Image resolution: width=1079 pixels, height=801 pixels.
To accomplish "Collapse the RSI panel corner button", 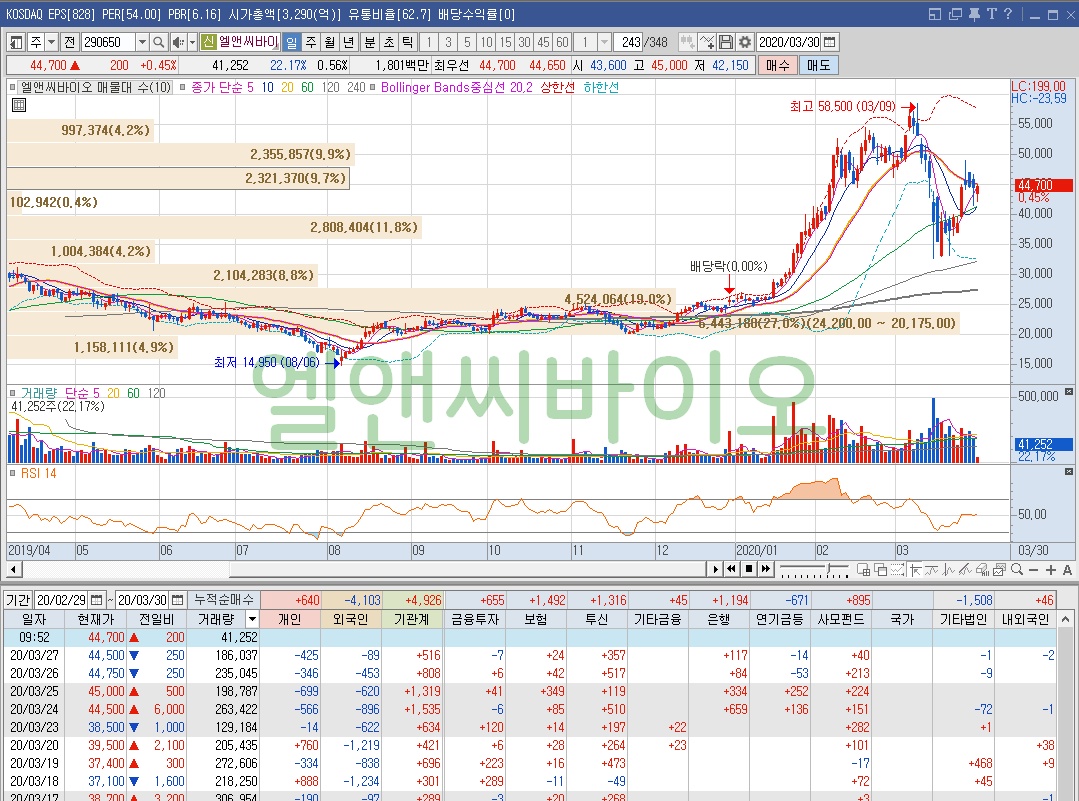I will pos(1069,472).
